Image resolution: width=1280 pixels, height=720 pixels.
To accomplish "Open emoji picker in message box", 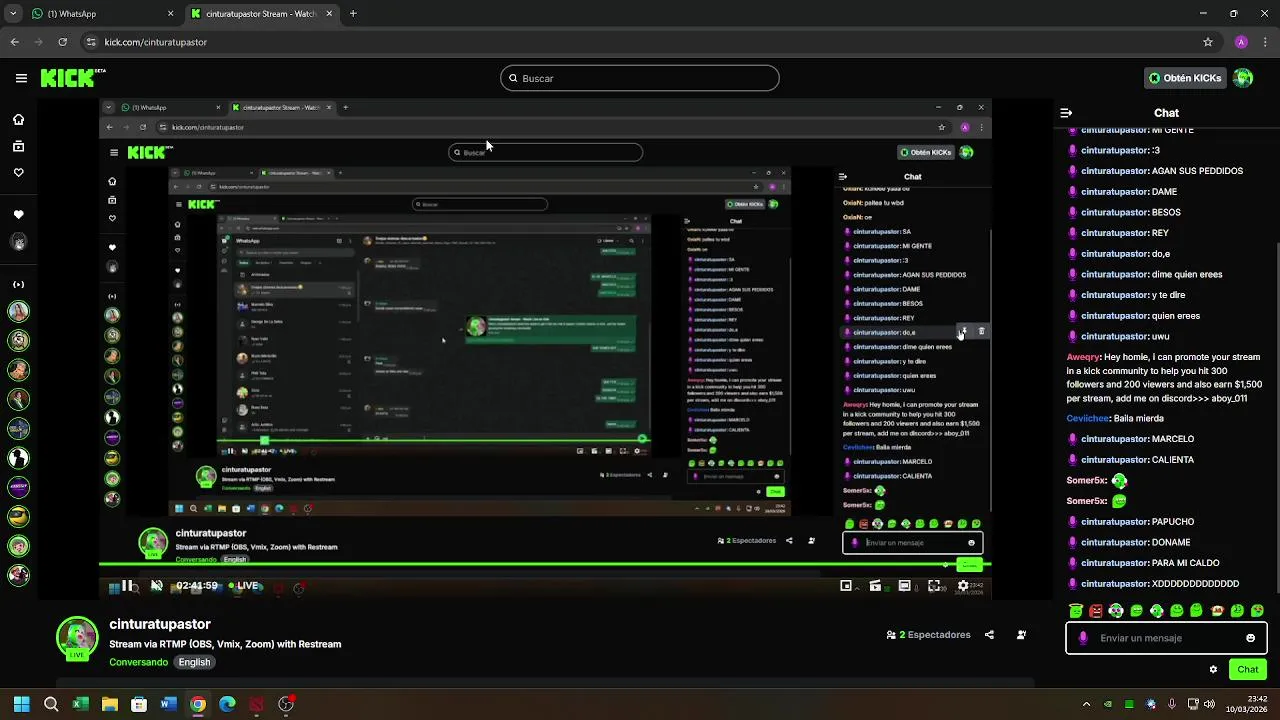I will 1250,638.
